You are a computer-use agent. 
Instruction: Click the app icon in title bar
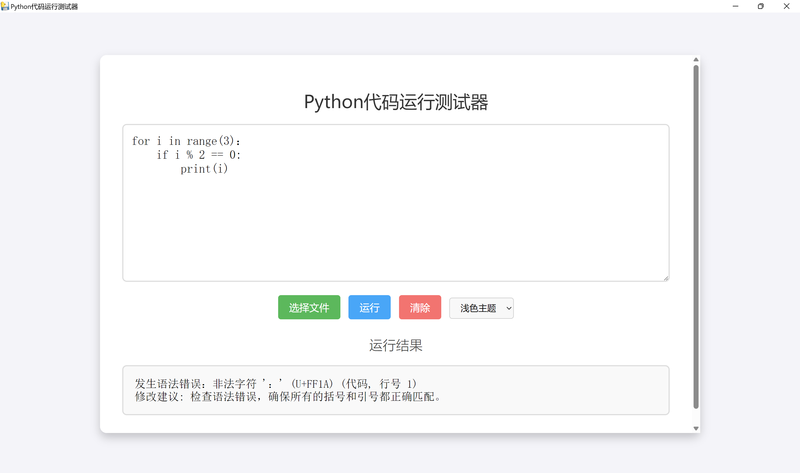tap(5, 6)
